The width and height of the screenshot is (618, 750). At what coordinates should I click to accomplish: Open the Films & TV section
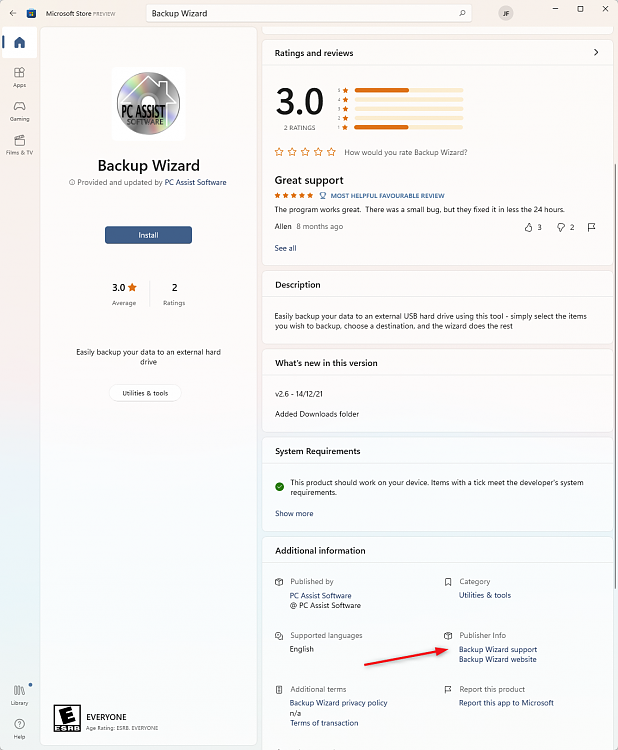click(x=20, y=145)
